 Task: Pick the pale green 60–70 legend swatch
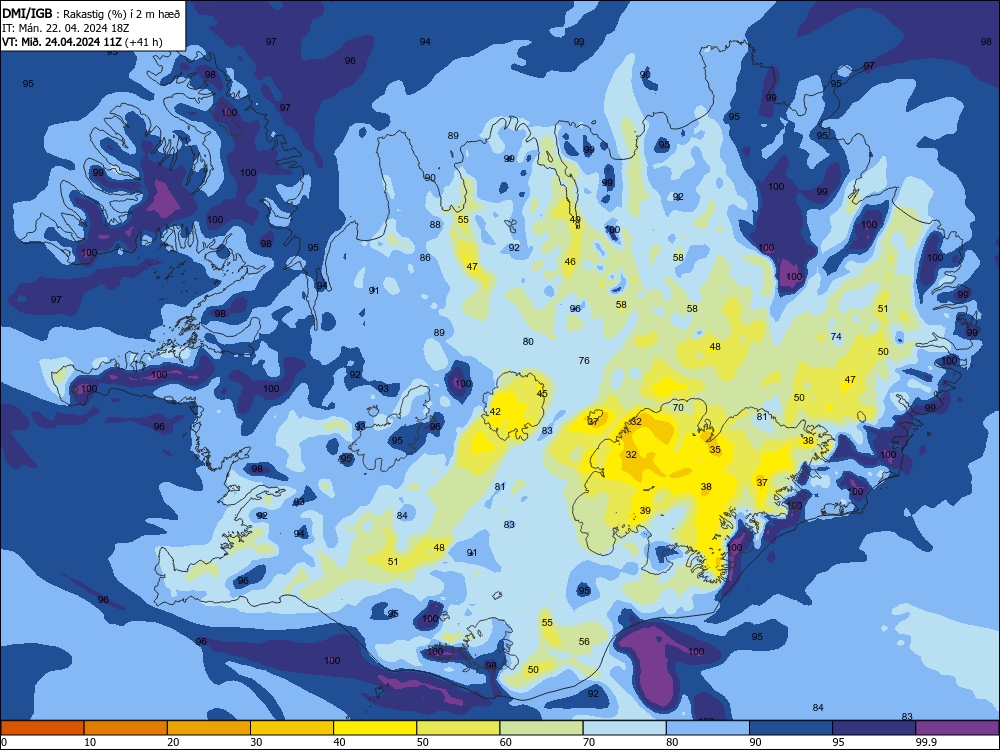pos(541,728)
